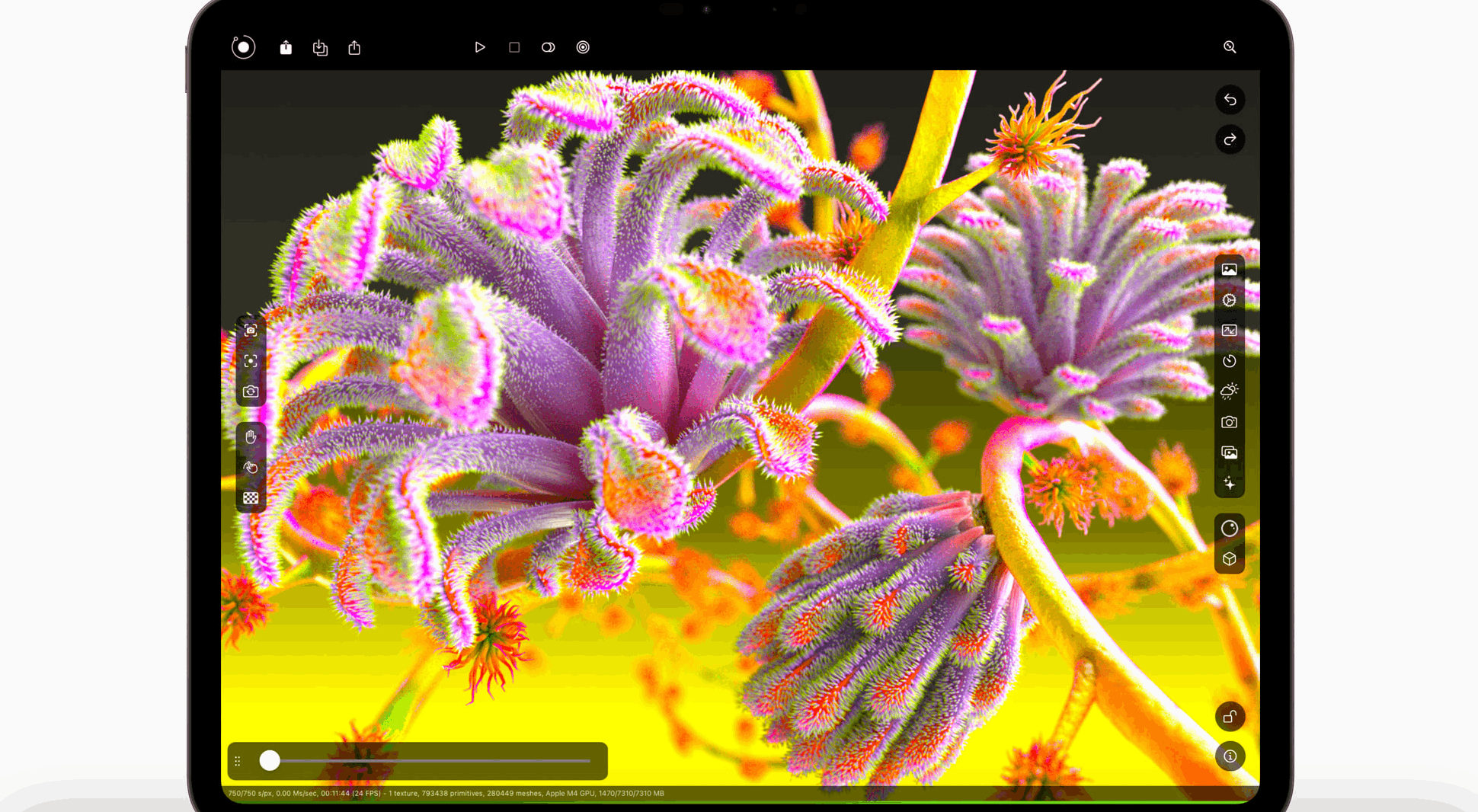
Task: Start the render with the play button
Action: 480,47
